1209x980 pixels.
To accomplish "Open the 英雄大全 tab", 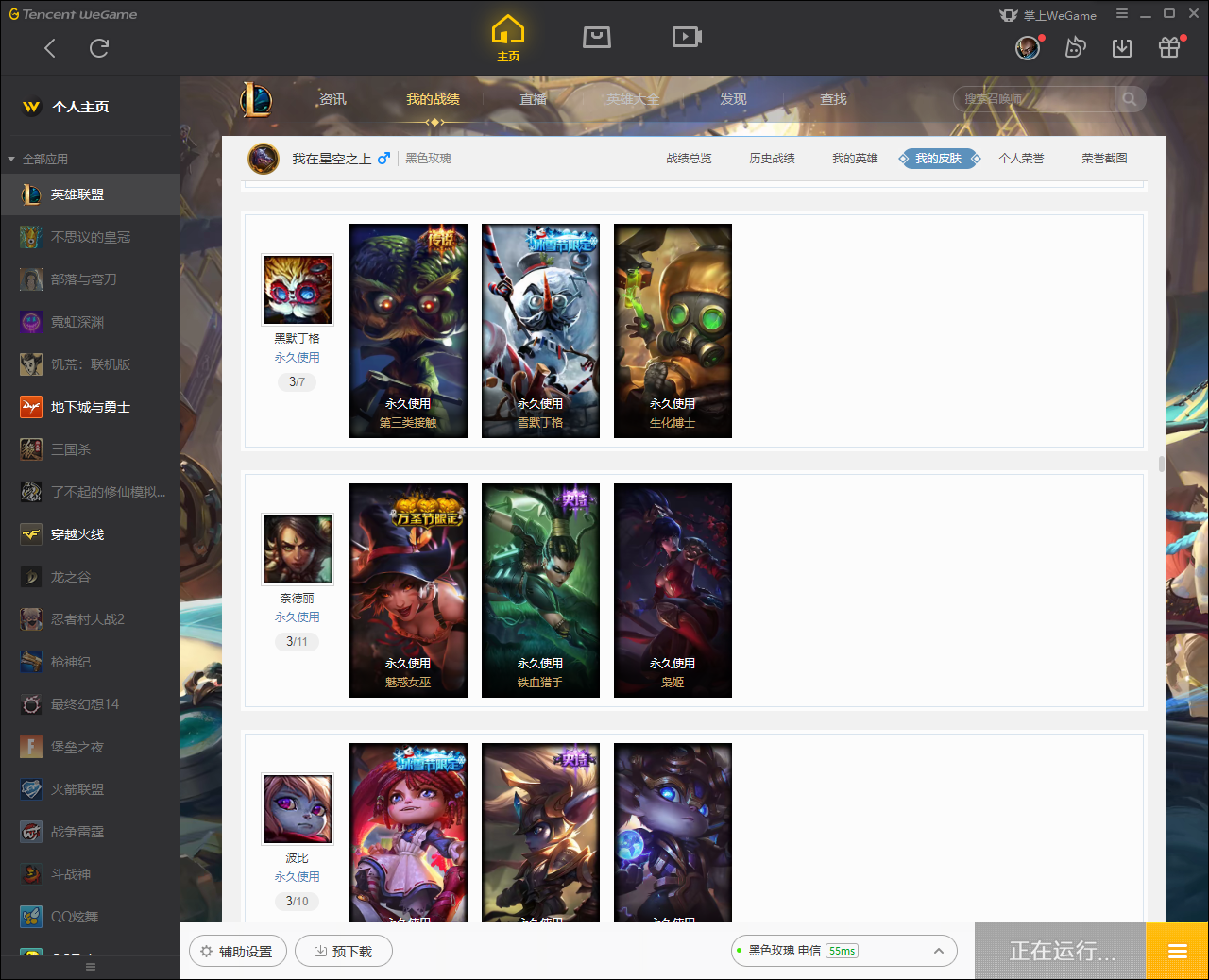I will tap(633, 99).
